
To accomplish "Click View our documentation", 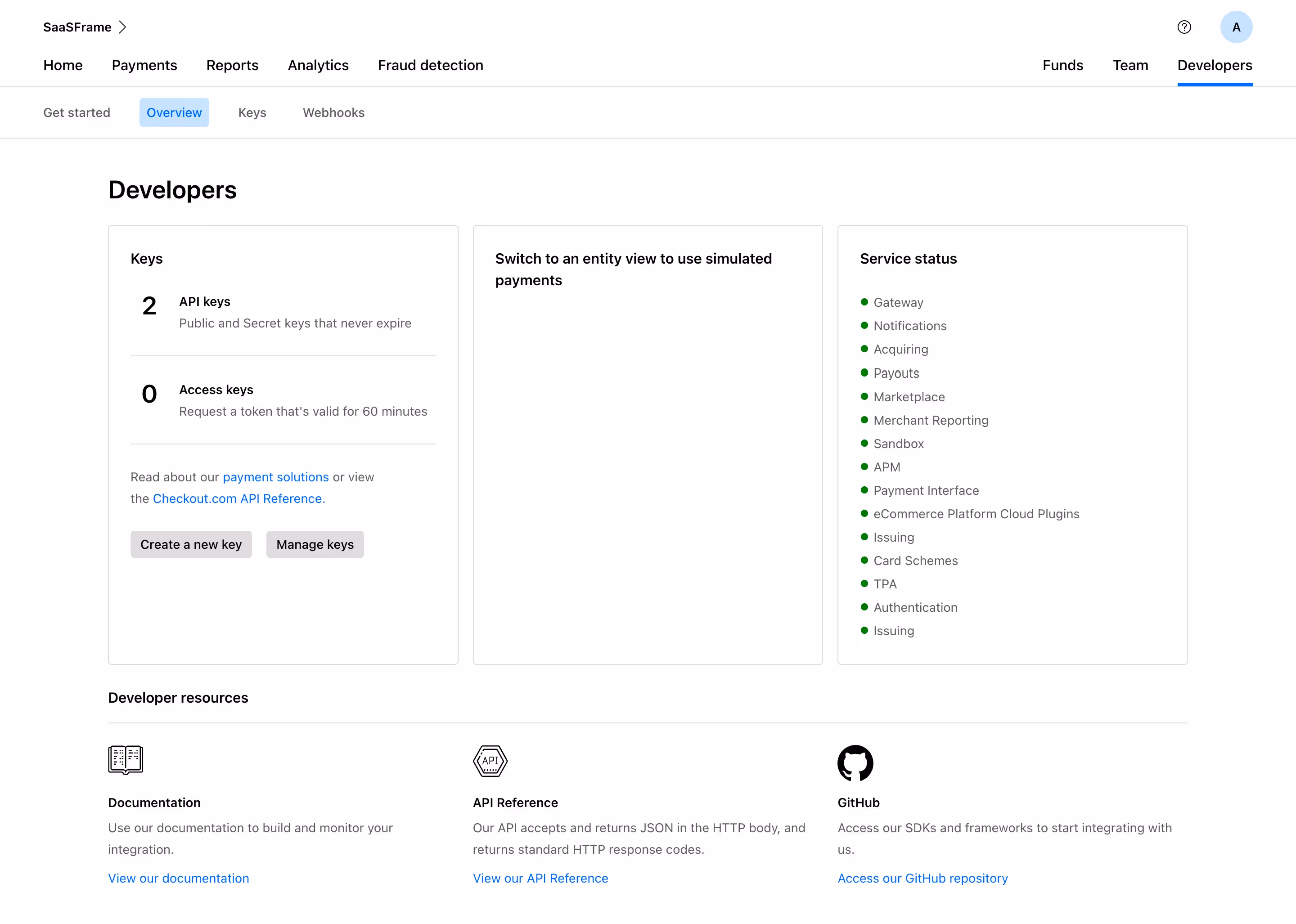I will [x=178, y=878].
